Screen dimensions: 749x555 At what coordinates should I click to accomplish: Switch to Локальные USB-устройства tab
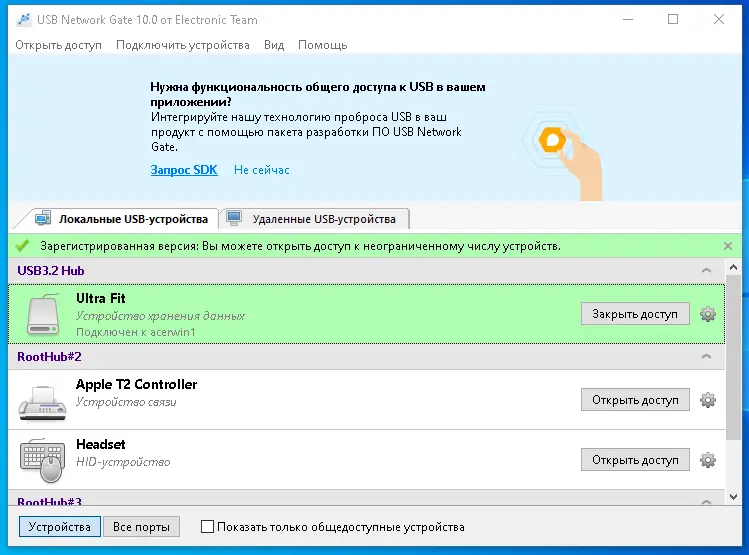coord(122,219)
